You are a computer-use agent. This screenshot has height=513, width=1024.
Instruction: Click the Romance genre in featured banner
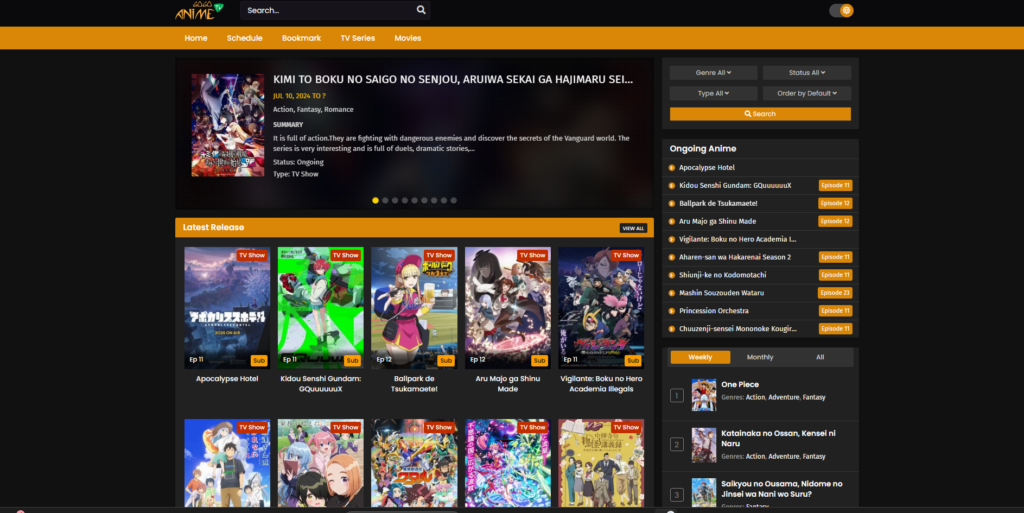[339, 110]
